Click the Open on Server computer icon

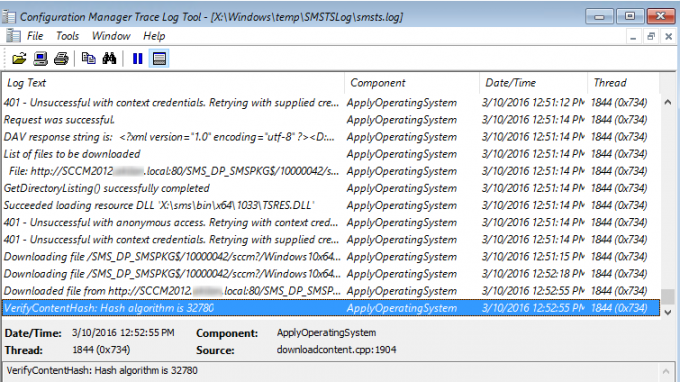tap(40, 59)
